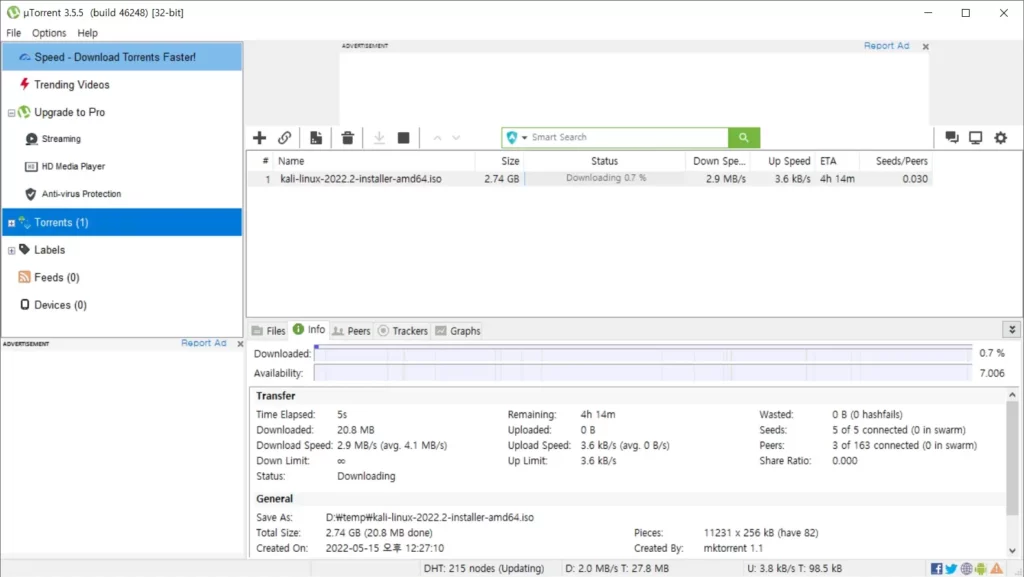Click the Facebook icon in status bar
The width and height of the screenshot is (1024, 577).
[x=936, y=569]
